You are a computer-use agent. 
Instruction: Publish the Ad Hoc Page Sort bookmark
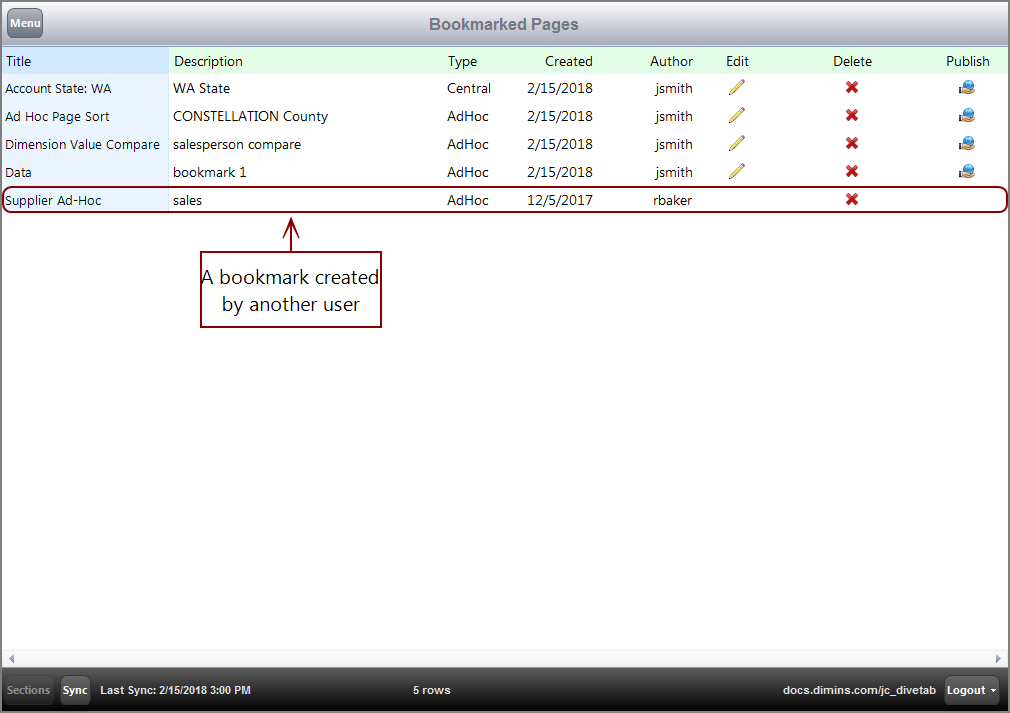967,116
